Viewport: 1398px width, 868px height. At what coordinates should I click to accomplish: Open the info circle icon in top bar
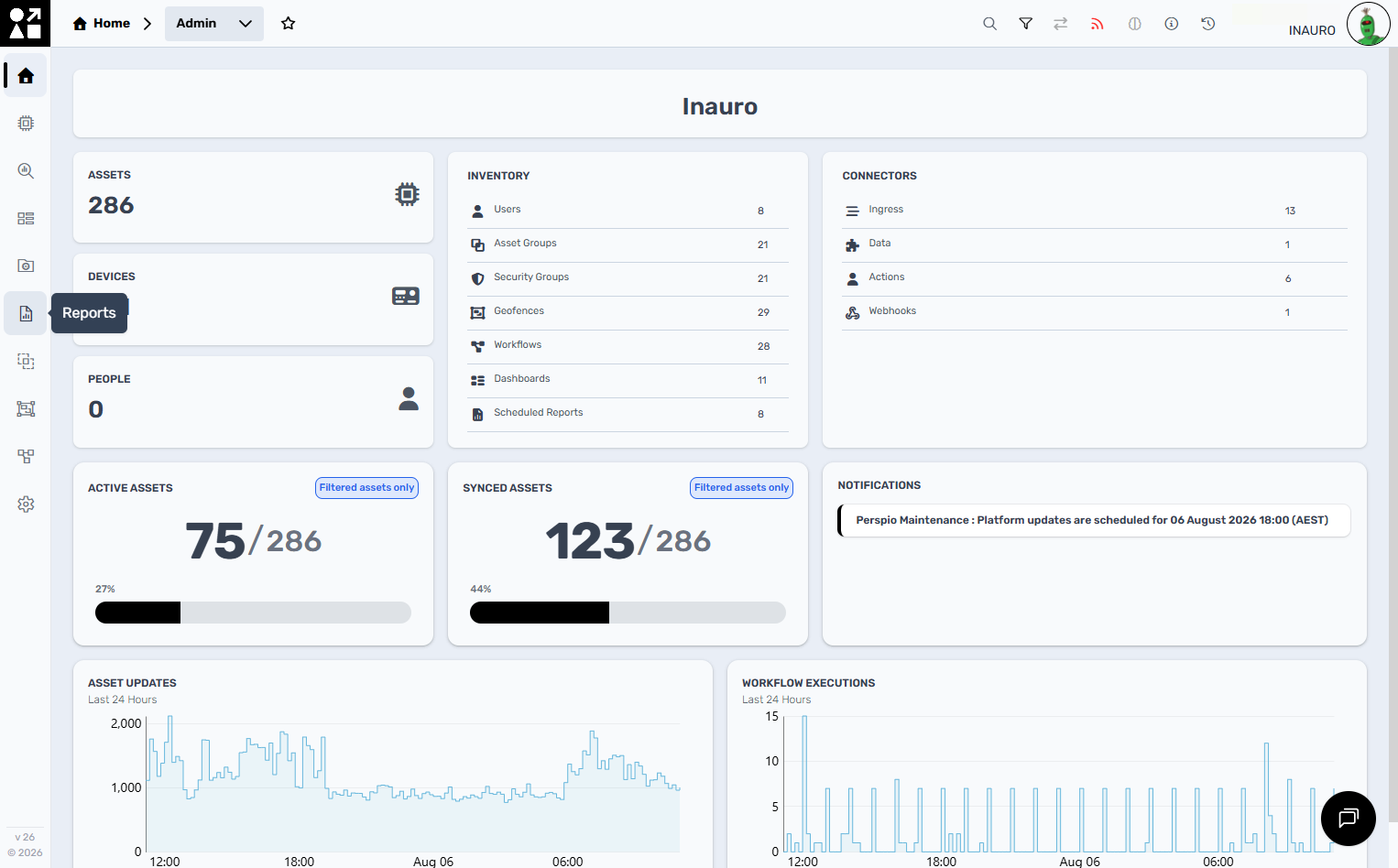(x=1172, y=24)
